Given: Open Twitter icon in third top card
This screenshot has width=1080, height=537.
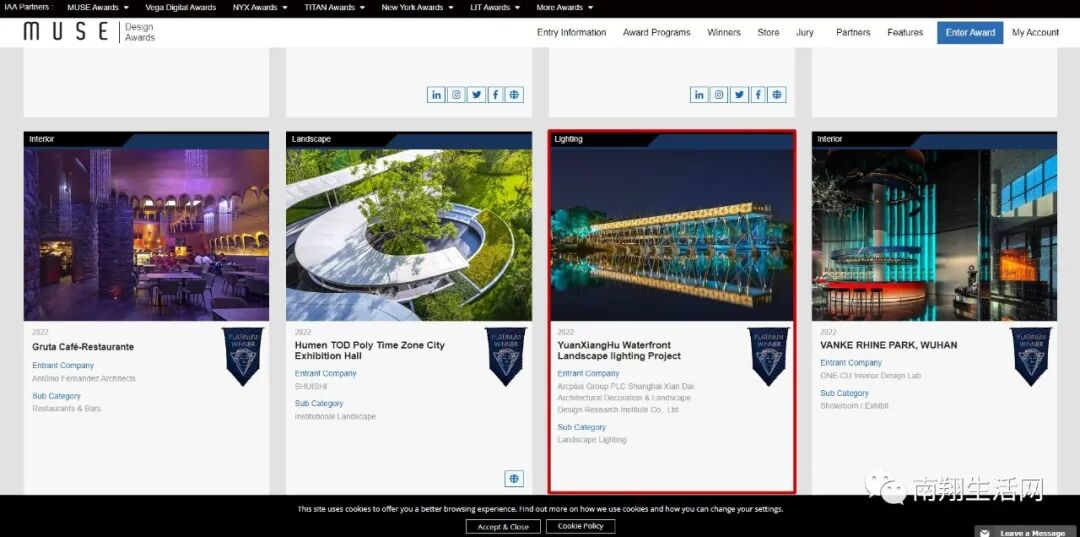Looking at the screenshot, I should click(x=739, y=95).
